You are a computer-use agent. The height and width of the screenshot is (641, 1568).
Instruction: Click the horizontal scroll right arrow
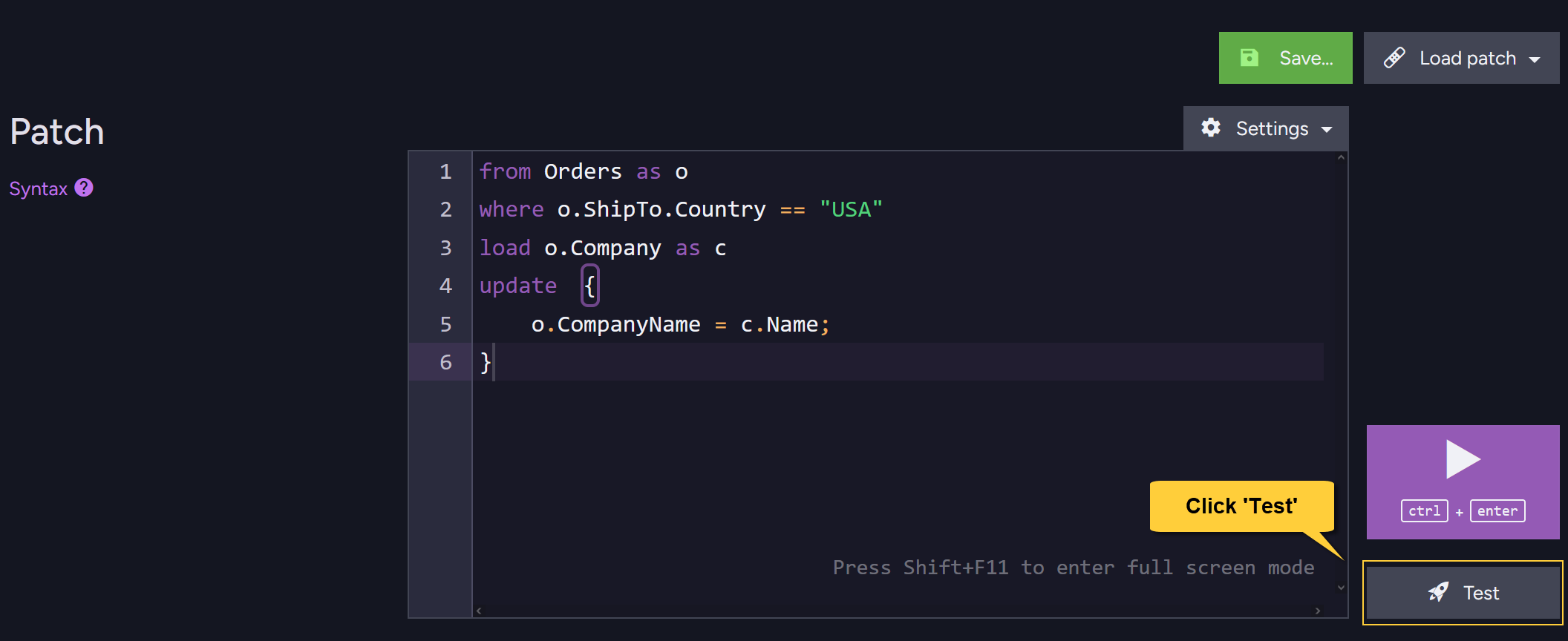pos(1318,611)
